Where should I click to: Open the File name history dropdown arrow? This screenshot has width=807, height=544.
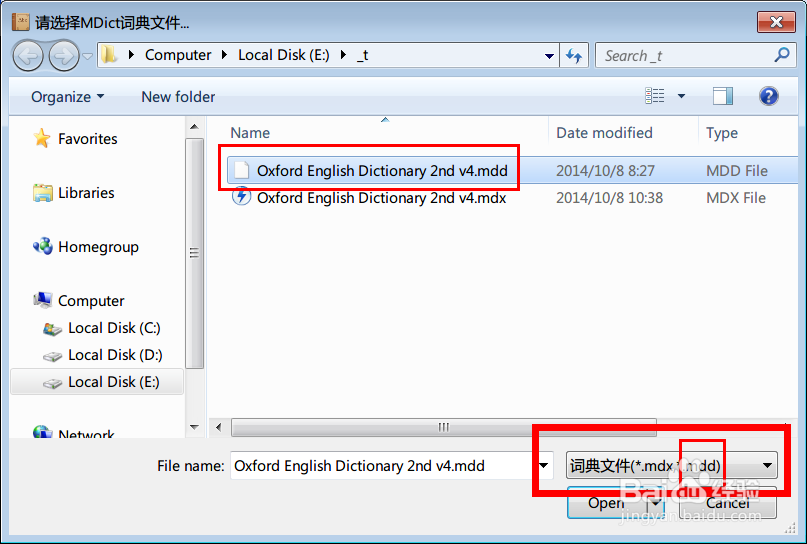(543, 466)
